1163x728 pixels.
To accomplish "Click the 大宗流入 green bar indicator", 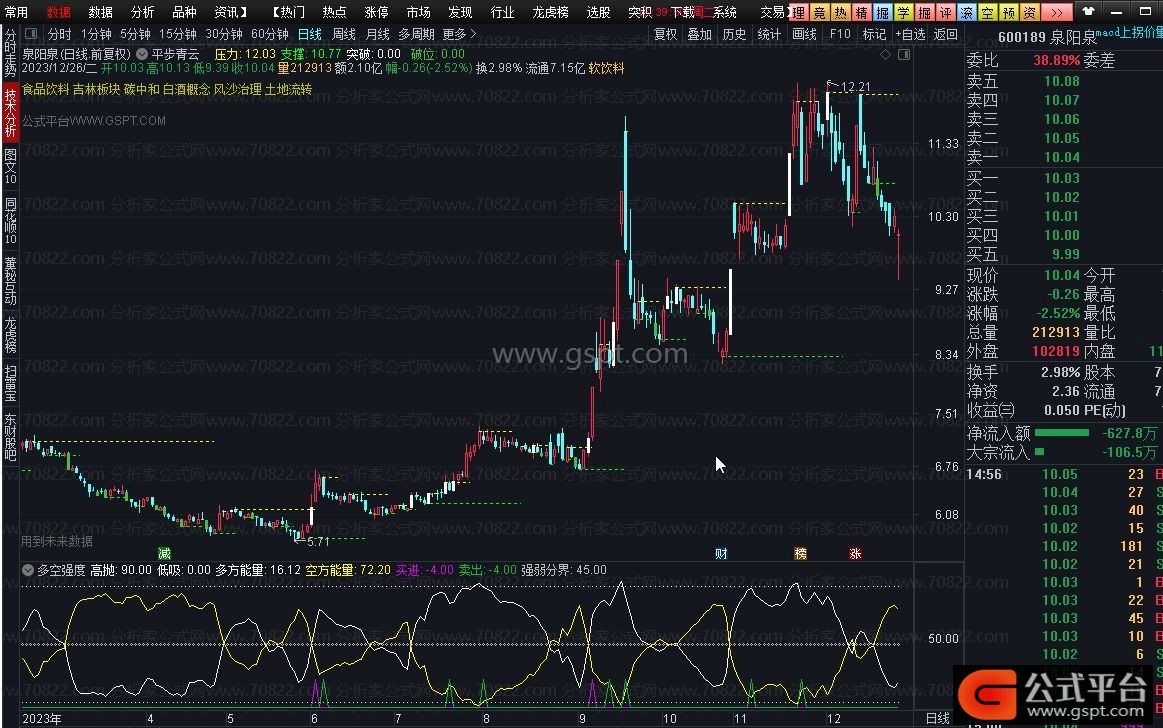I will click(1039, 451).
